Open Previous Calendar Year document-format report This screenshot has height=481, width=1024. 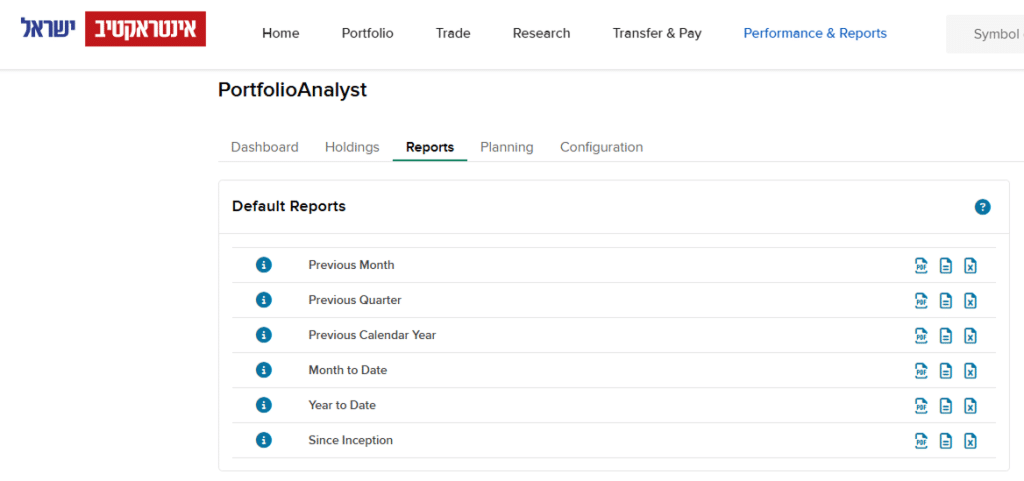[946, 335]
